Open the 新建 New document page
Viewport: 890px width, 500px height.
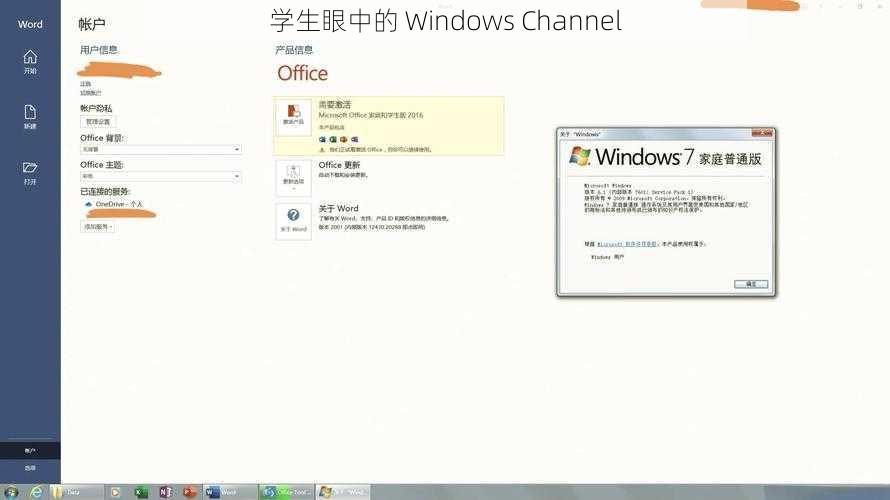pyautogui.click(x=30, y=117)
